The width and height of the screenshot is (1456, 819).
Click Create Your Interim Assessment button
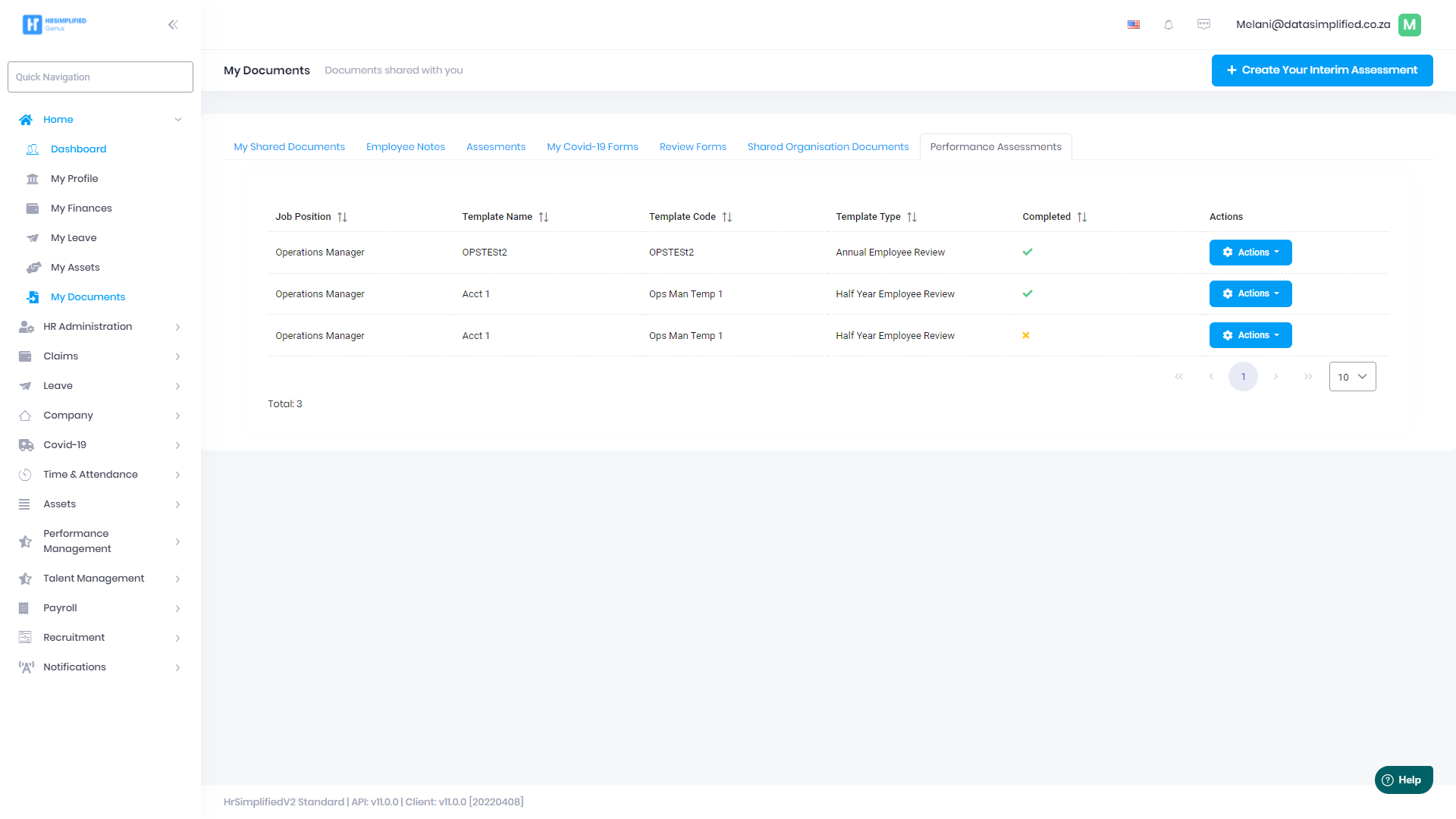[x=1322, y=71]
